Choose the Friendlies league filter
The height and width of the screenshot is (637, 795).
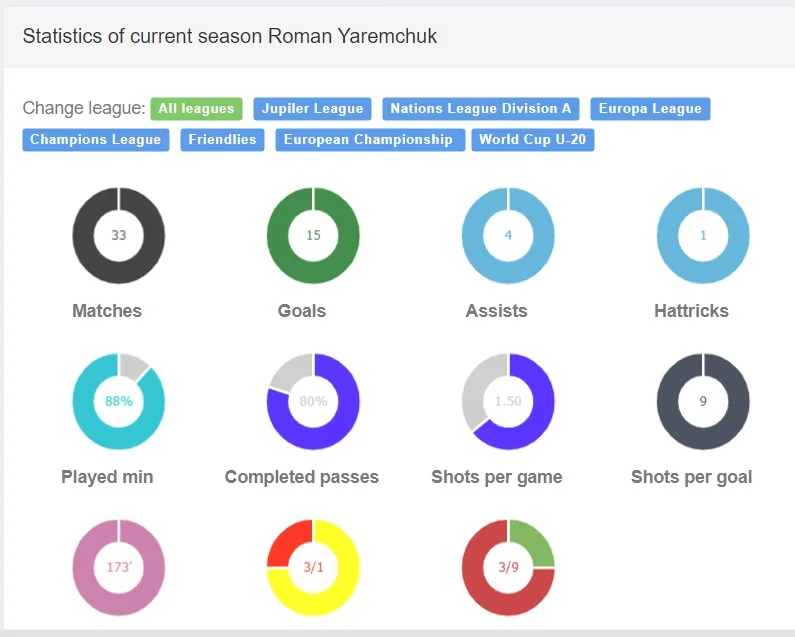[x=222, y=140]
